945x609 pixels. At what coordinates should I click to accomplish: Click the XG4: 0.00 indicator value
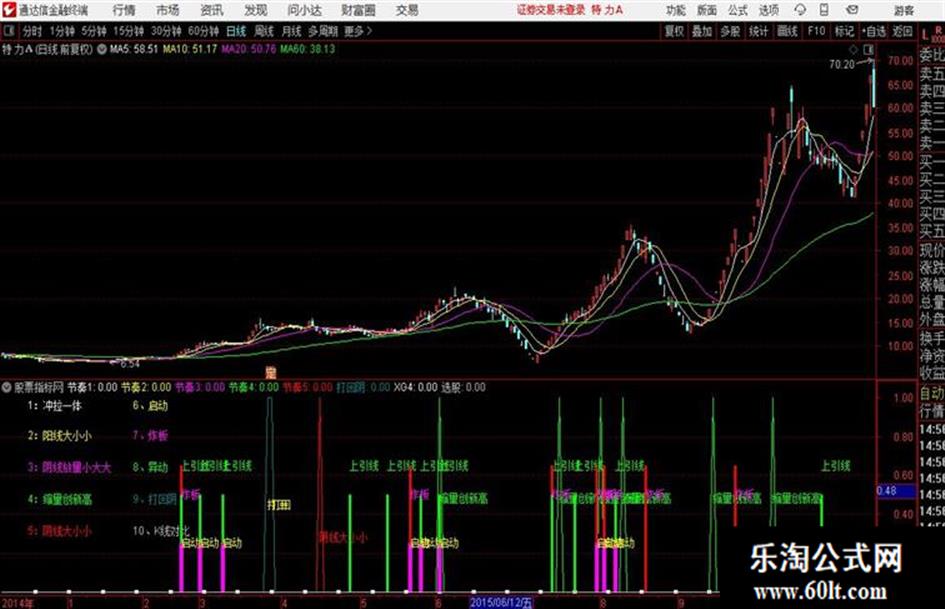(x=416, y=387)
